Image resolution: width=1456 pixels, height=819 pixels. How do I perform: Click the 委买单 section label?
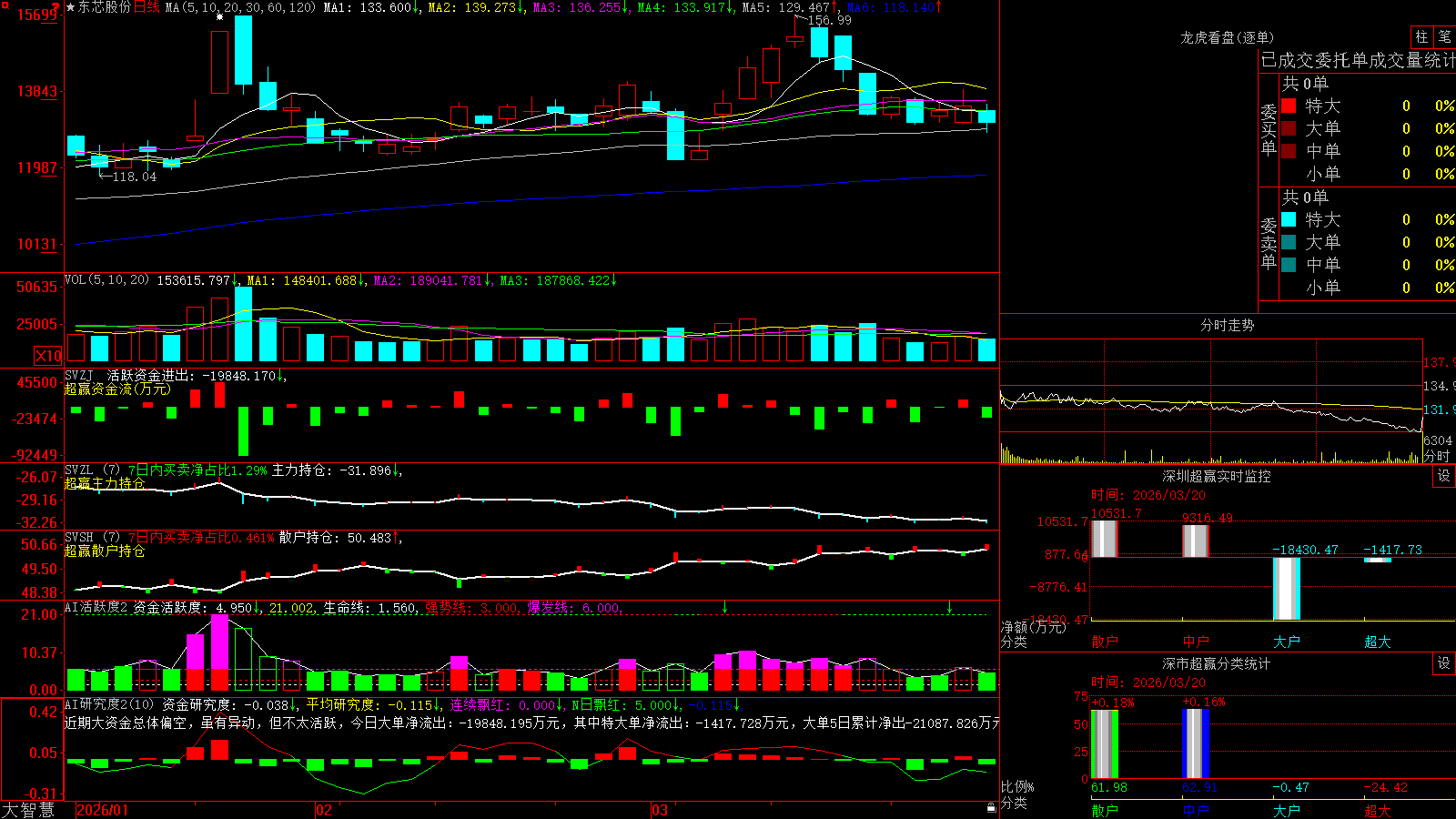click(1269, 129)
